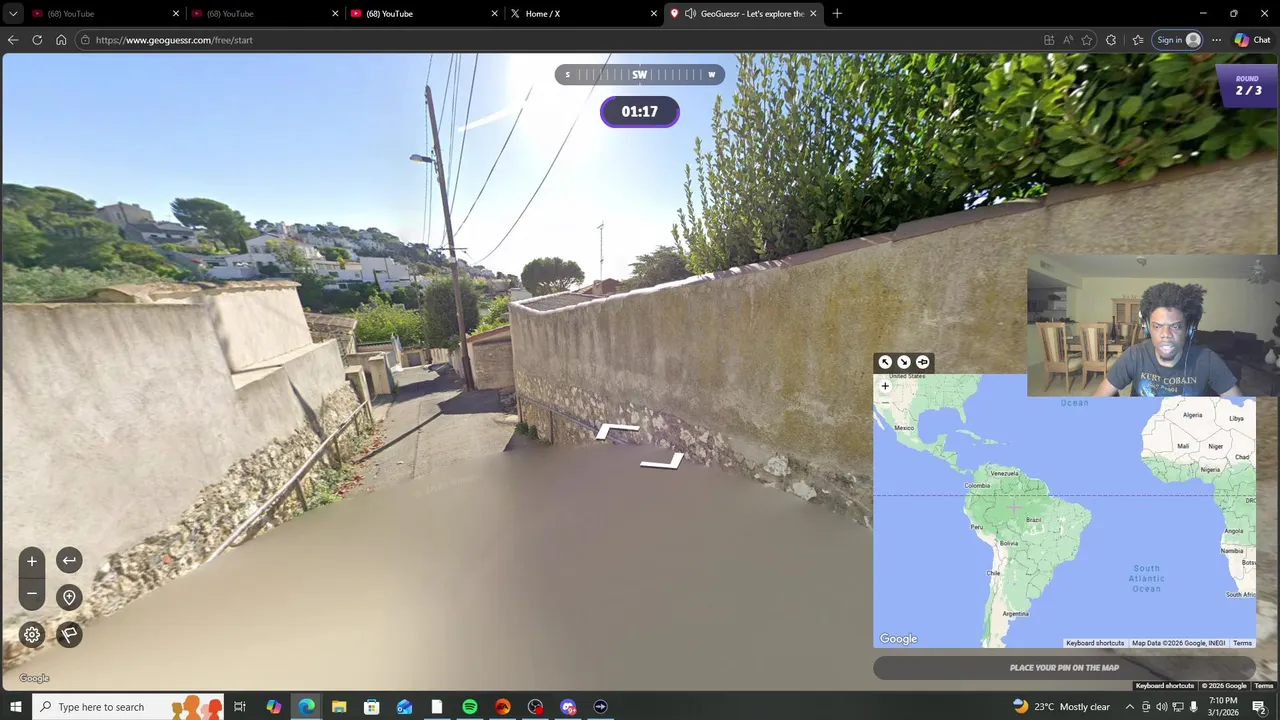Open the split screen icon in the address bar
The image size is (1280, 720).
pos(1049,40)
